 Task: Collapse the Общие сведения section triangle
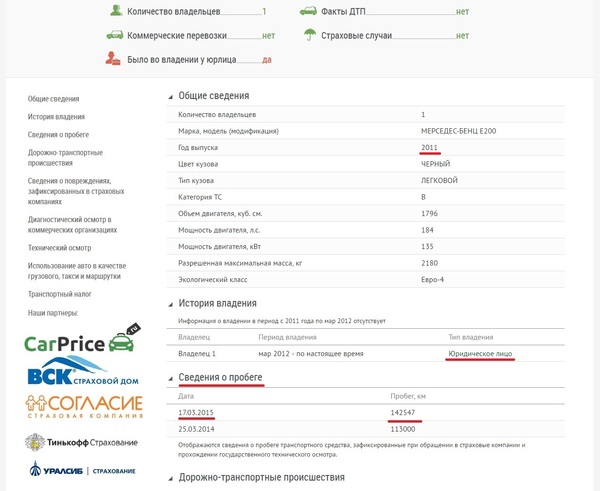tap(171, 97)
